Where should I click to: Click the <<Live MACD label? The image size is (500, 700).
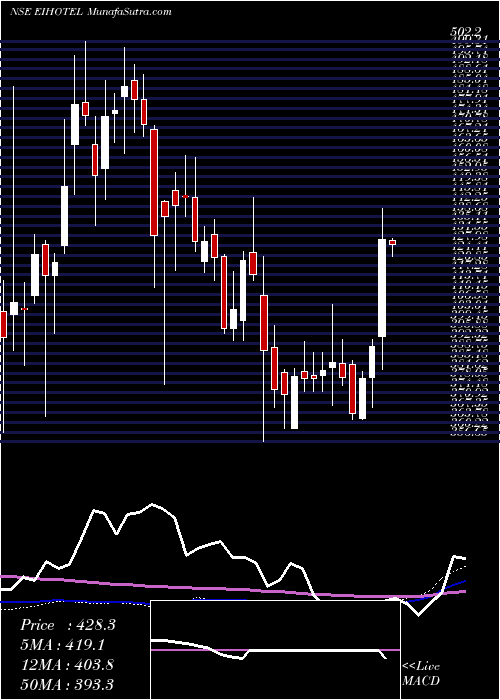421,674
